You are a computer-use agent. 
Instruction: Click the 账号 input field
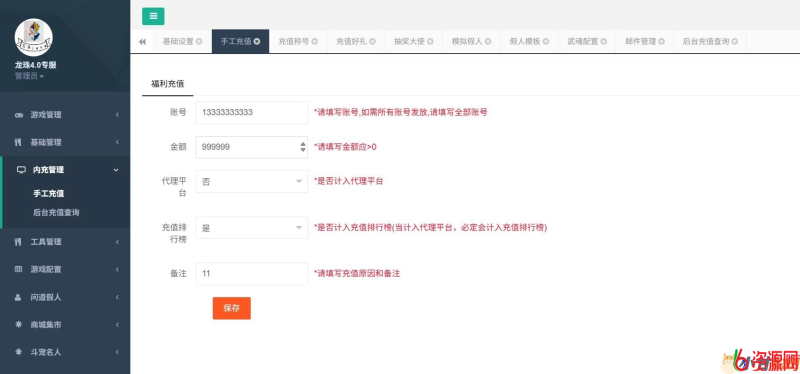point(252,112)
